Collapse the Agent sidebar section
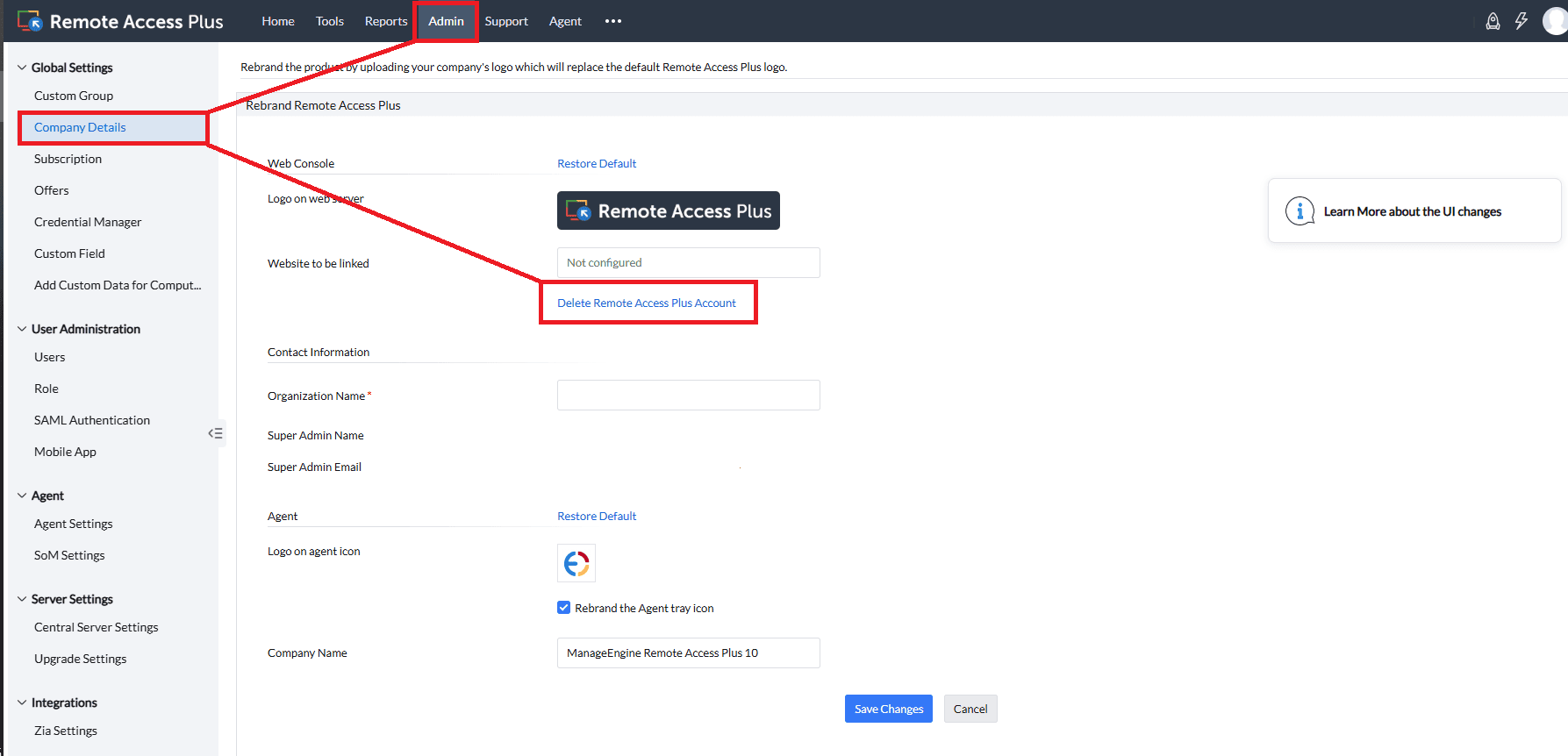This screenshot has height=756, width=1568. pyautogui.click(x=22, y=496)
